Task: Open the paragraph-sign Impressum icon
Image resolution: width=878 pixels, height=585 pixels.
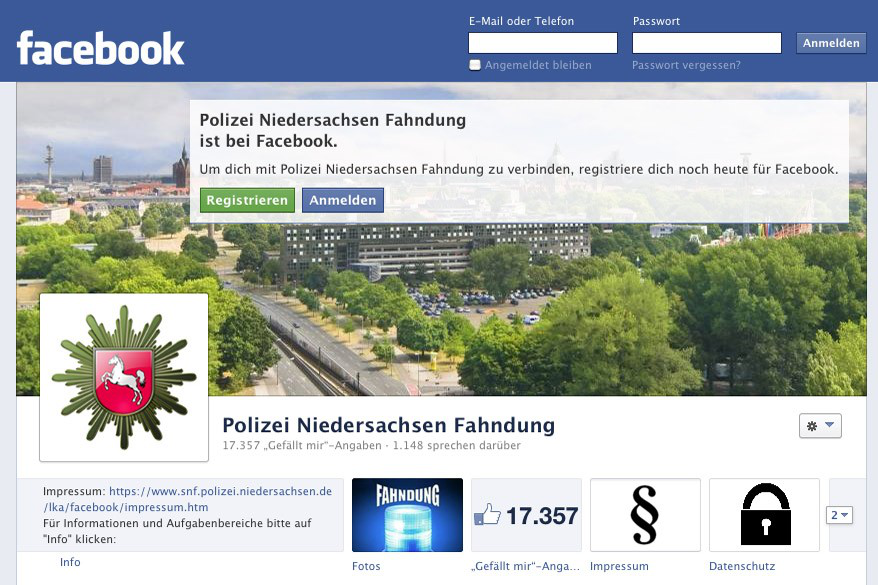Action: pyautogui.click(x=645, y=514)
